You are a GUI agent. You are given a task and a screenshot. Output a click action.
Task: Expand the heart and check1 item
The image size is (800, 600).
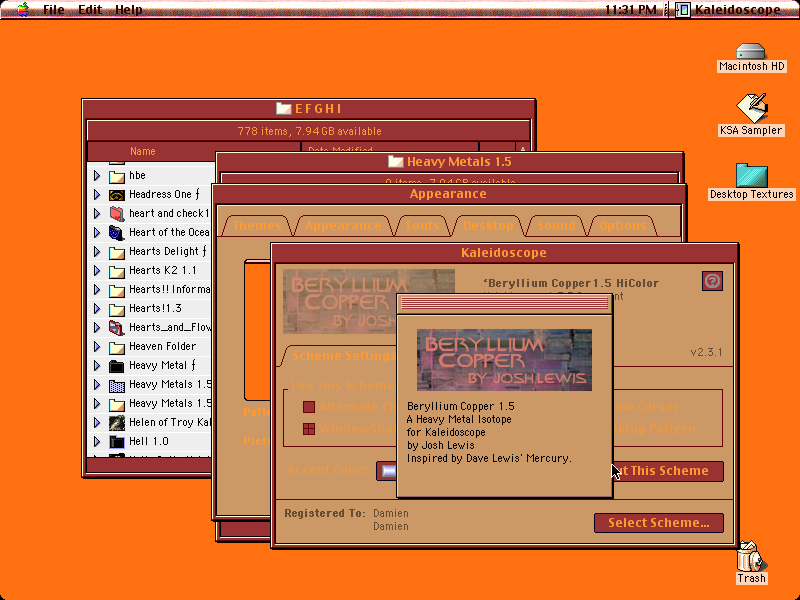97,213
